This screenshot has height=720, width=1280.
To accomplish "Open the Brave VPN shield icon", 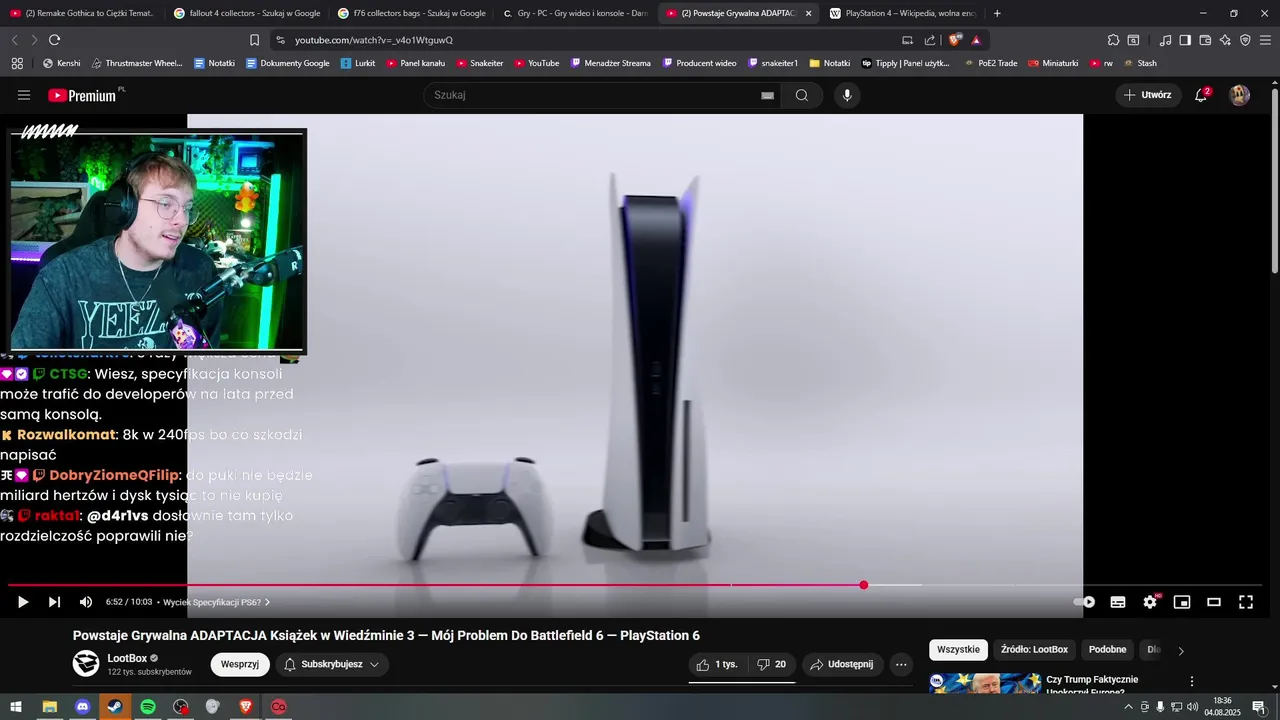I will point(1245,40).
